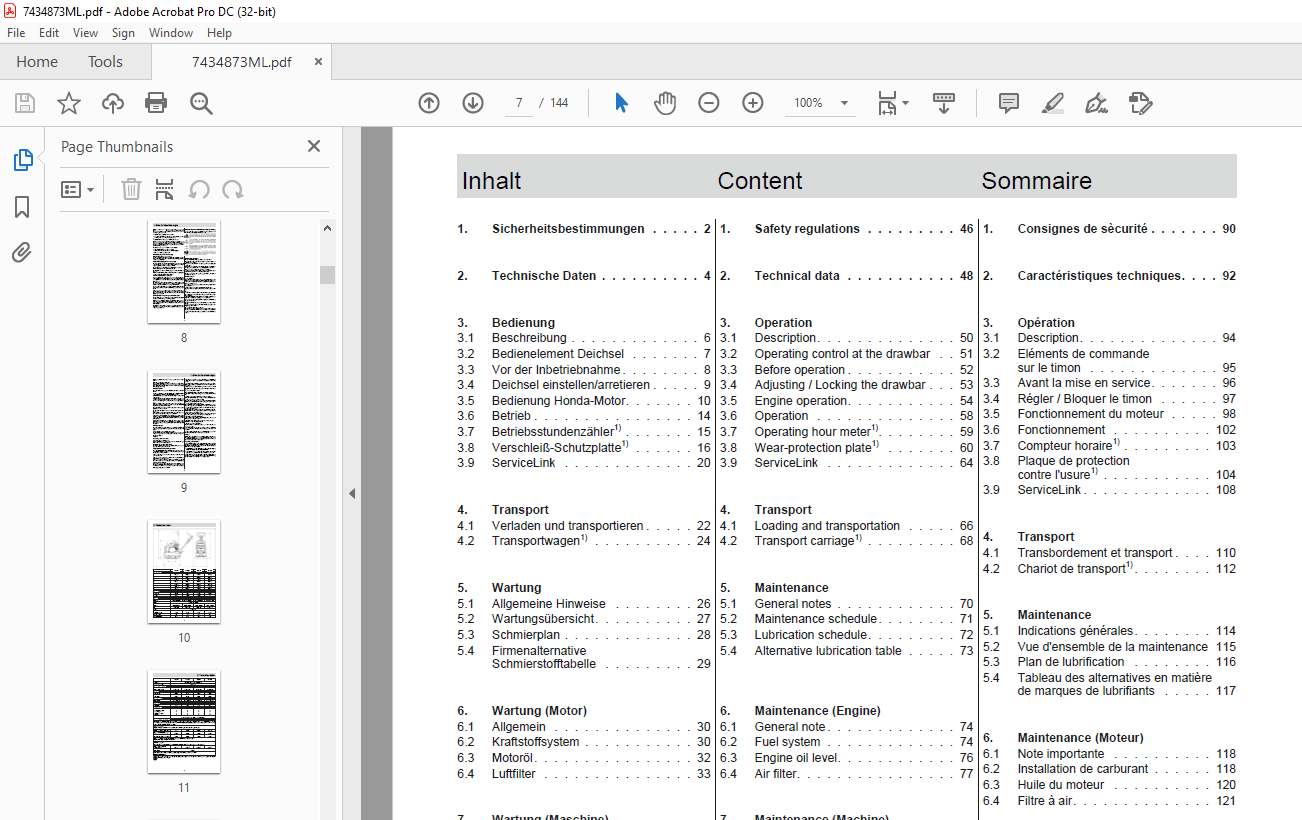Click the thumbnails panel scrollbar thumb
Screen dimensions: 1302x820
[327, 275]
